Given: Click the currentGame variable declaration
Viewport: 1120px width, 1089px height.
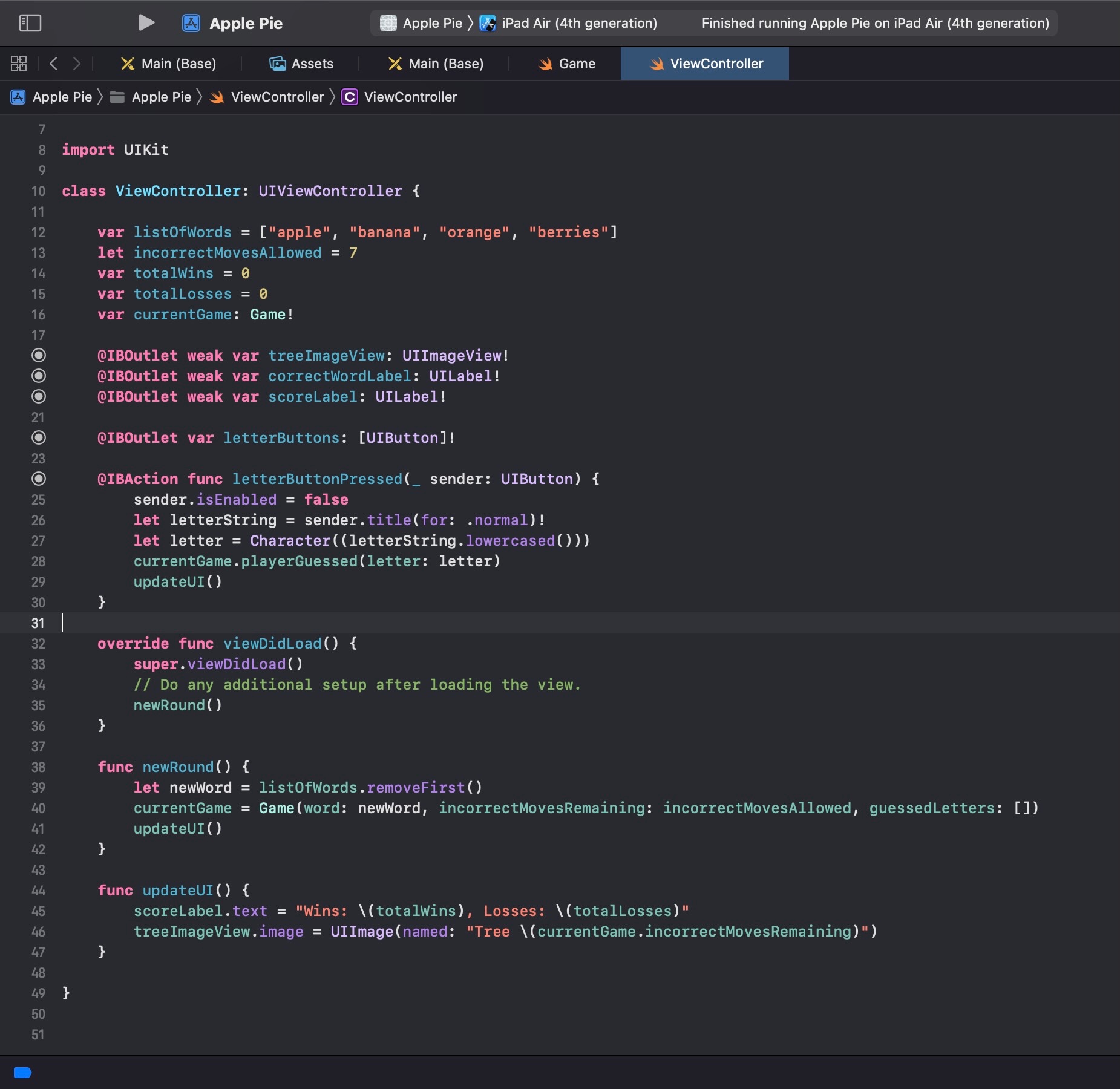Looking at the screenshot, I should click(x=195, y=315).
